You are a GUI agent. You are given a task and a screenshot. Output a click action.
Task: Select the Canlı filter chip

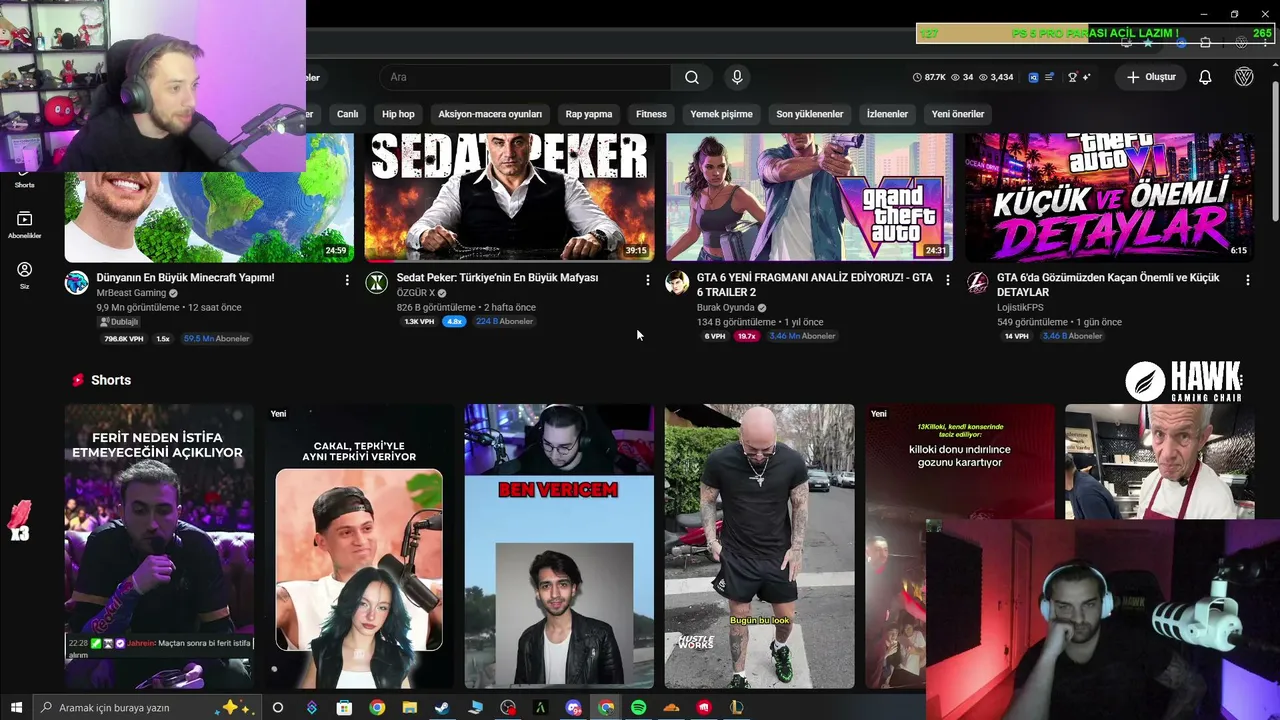(347, 114)
